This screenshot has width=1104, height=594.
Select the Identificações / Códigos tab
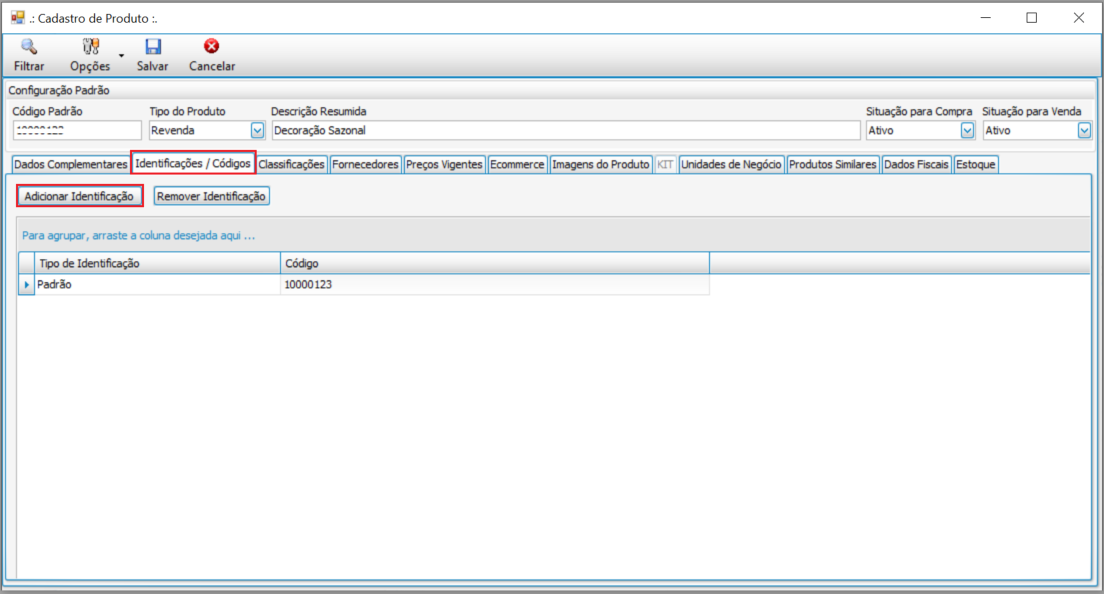pyautogui.click(x=193, y=163)
